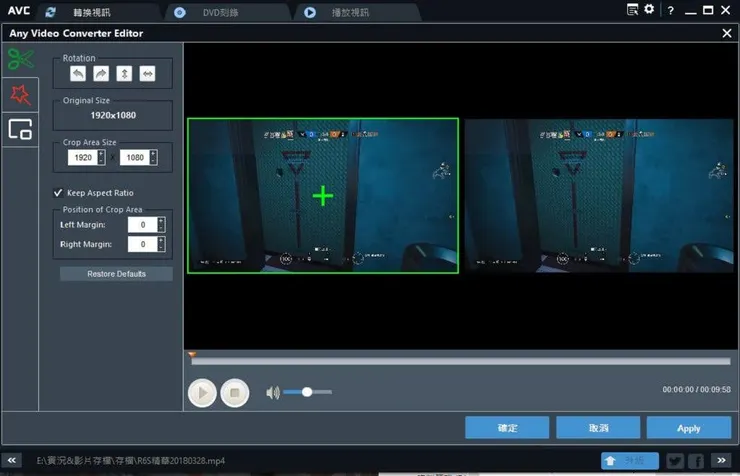Play the video preview
This screenshot has width=740, height=476.
[x=202, y=392]
